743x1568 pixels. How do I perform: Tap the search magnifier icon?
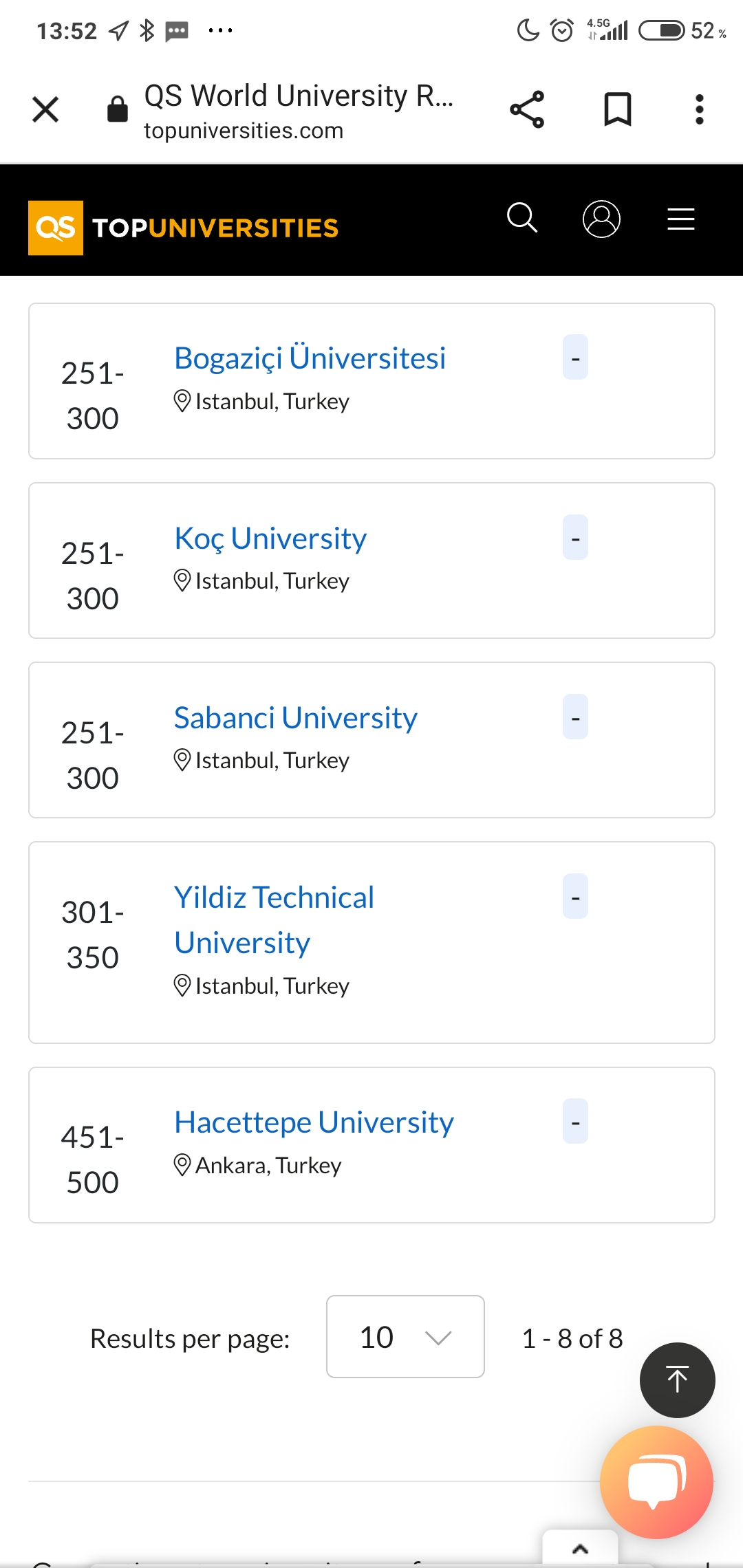(x=522, y=219)
